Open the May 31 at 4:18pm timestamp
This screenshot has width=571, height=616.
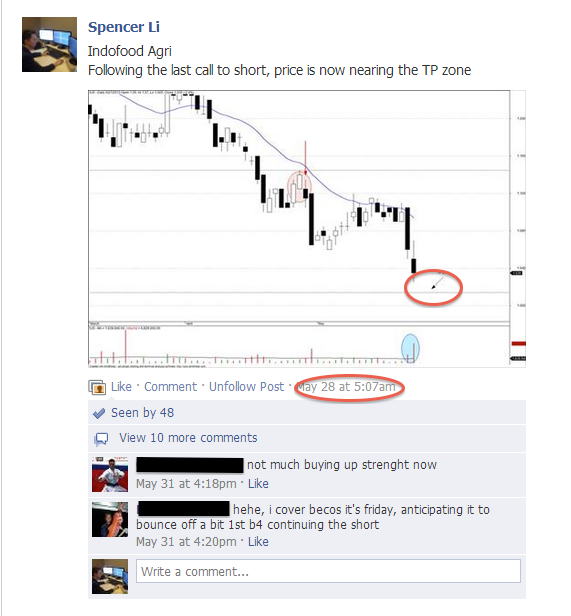tap(186, 484)
